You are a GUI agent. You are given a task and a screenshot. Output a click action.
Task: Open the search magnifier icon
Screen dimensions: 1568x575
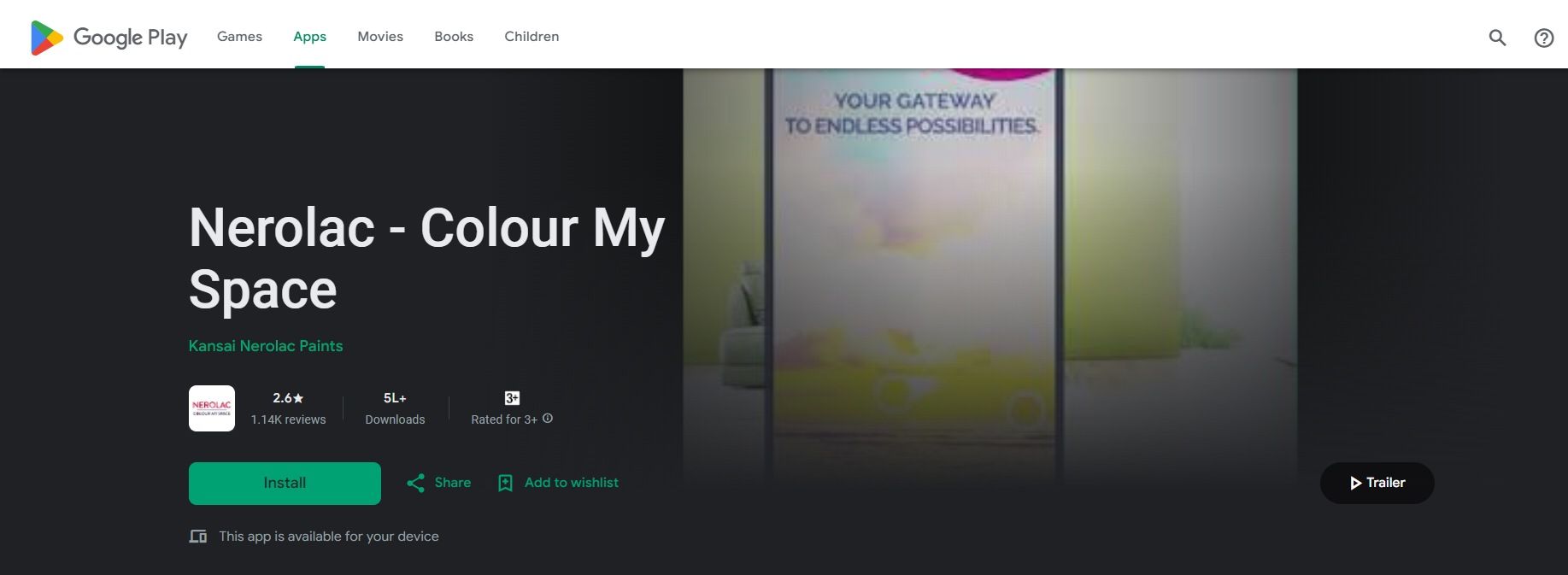coord(1497,38)
